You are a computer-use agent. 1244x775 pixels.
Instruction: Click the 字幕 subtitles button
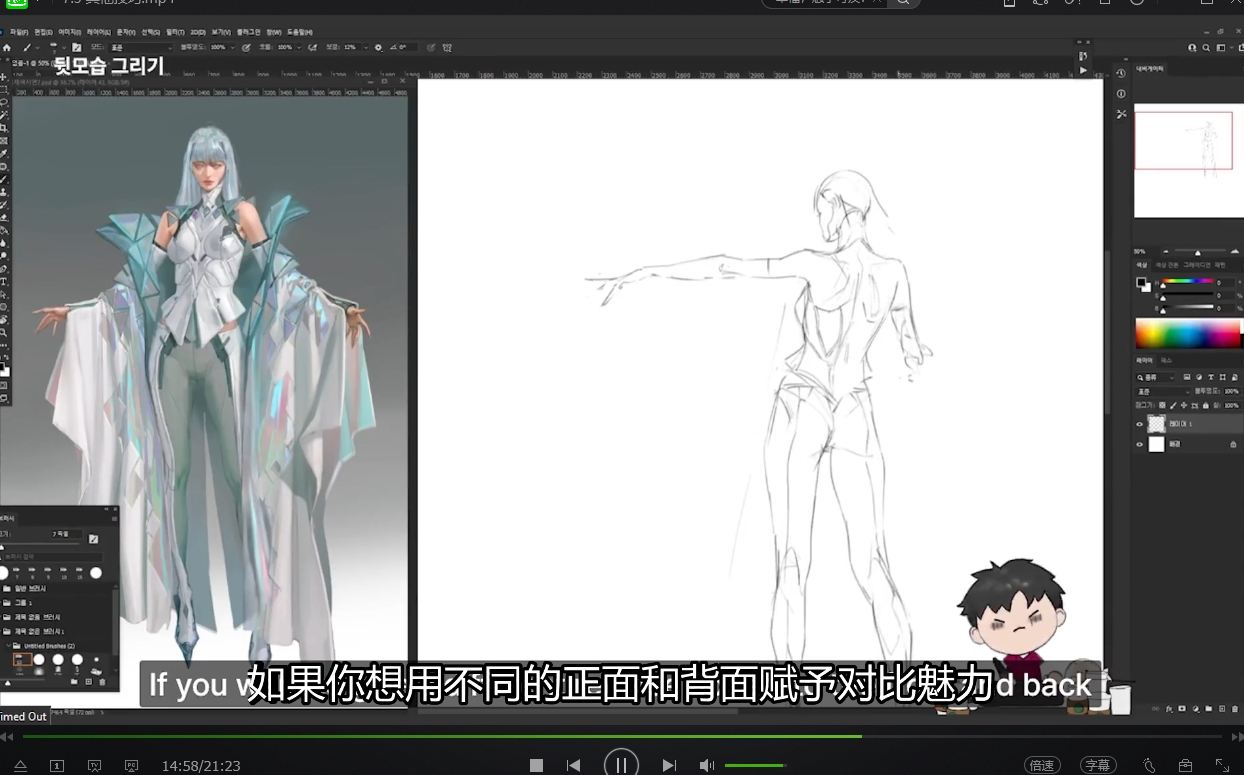pyautogui.click(x=1098, y=764)
